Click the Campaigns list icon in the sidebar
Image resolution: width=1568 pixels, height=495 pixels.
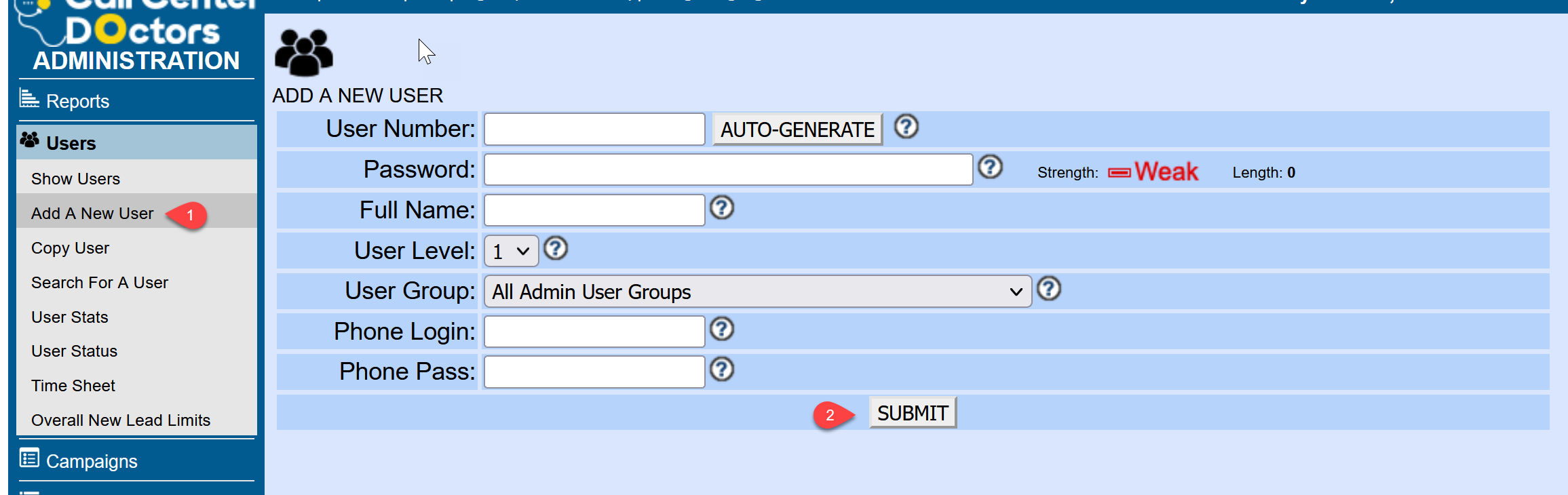click(29, 459)
